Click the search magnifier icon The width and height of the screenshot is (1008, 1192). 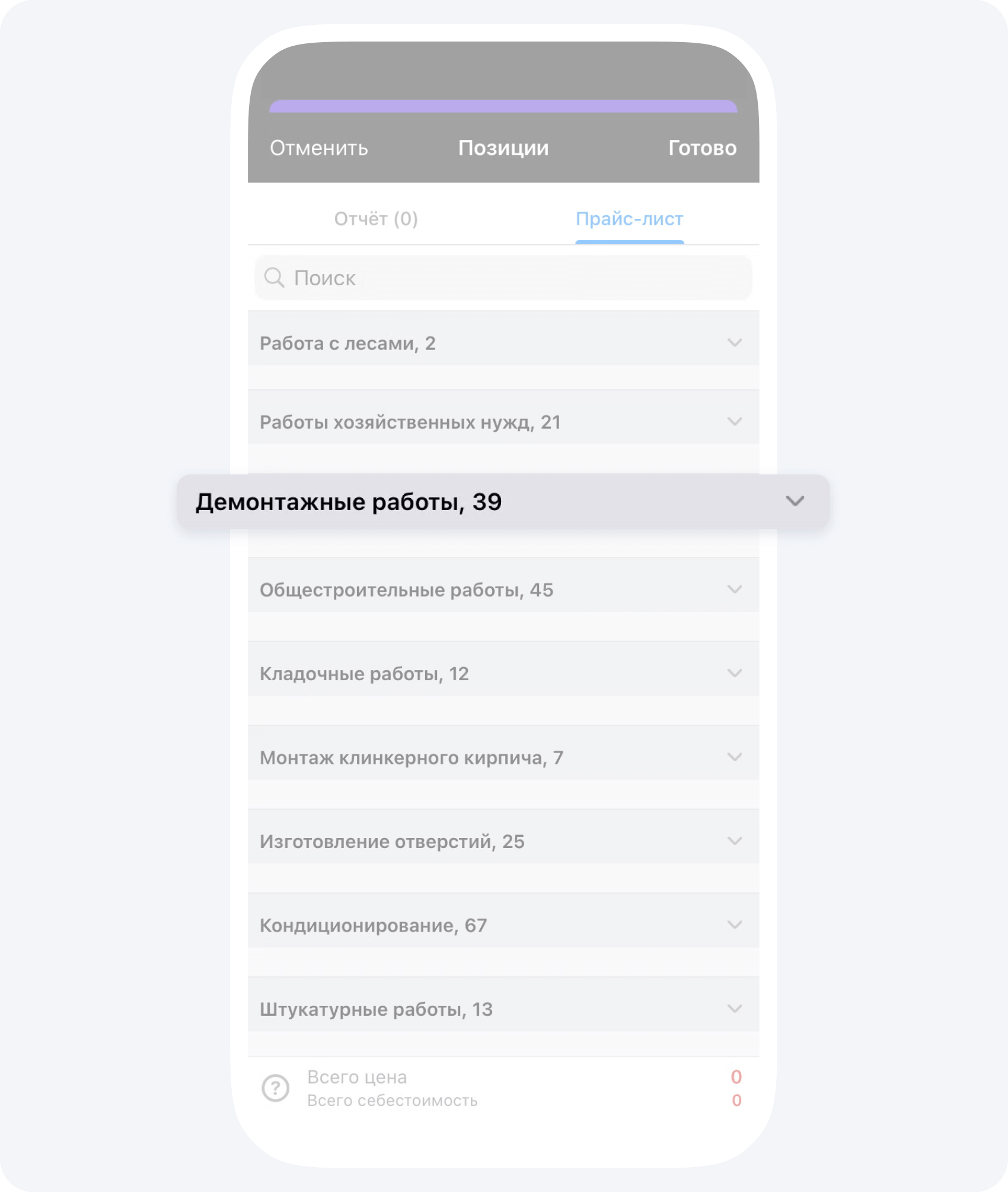coord(274,278)
